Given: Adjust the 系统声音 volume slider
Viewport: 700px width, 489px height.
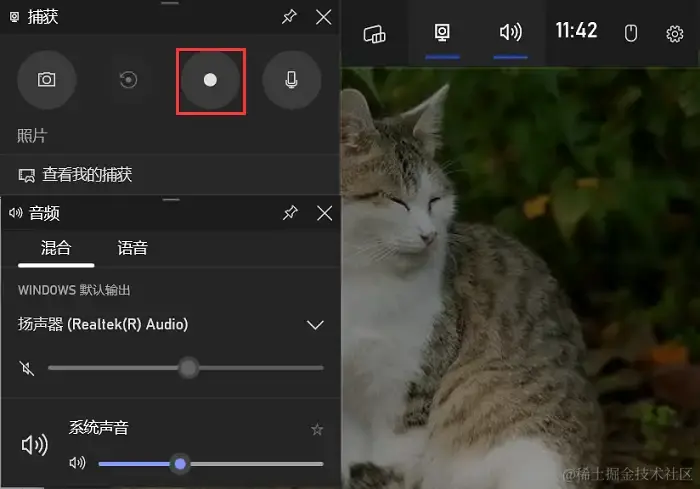Looking at the screenshot, I should point(211,464).
